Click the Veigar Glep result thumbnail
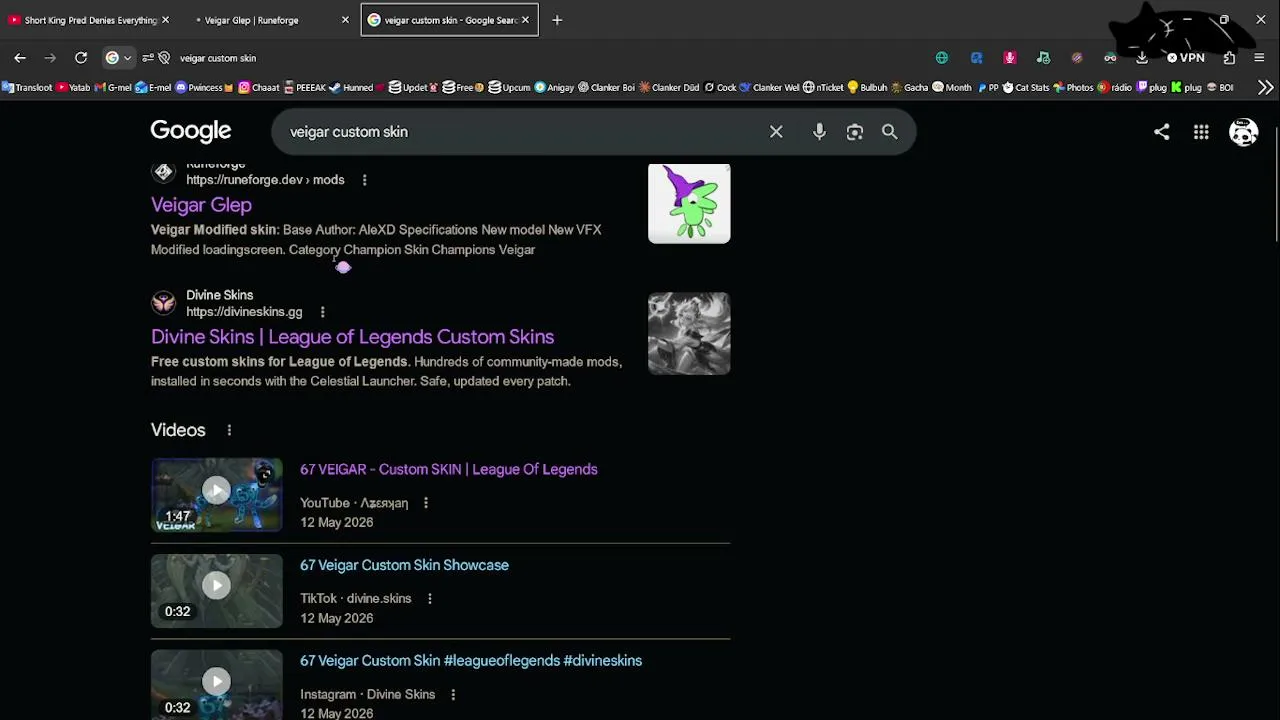The height and width of the screenshot is (720, 1280). click(x=689, y=203)
